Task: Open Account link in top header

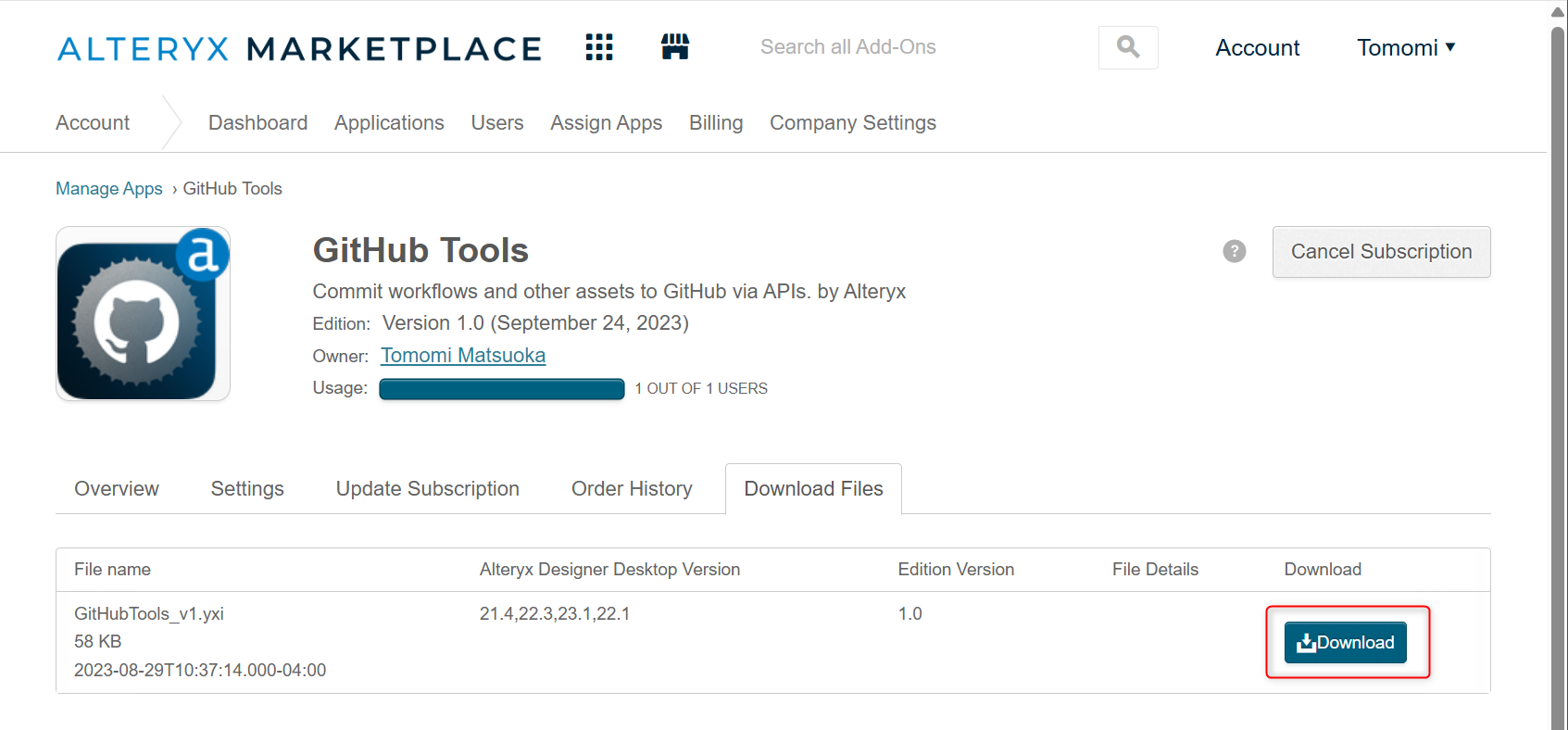Action: click(1257, 48)
